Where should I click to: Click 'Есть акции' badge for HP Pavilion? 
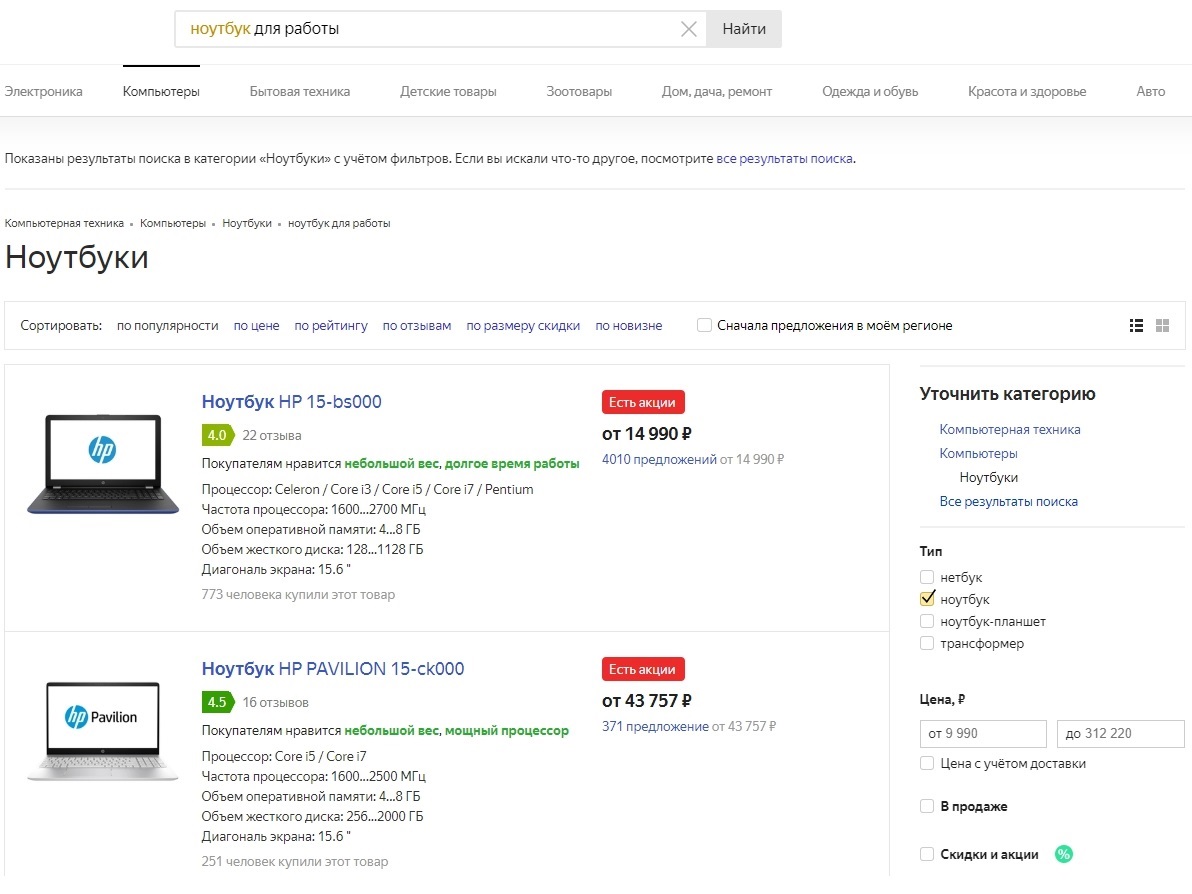tap(642, 669)
